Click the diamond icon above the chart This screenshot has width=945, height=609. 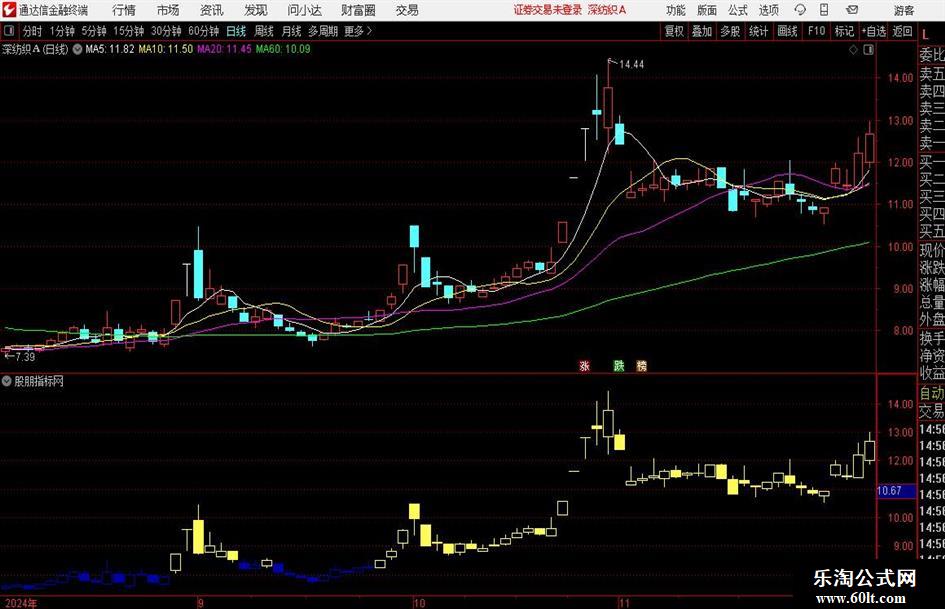point(853,50)
